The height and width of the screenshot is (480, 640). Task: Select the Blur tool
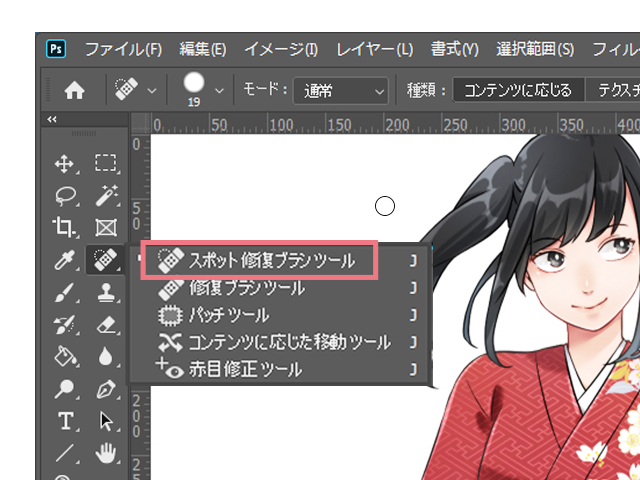click(106, 357)
